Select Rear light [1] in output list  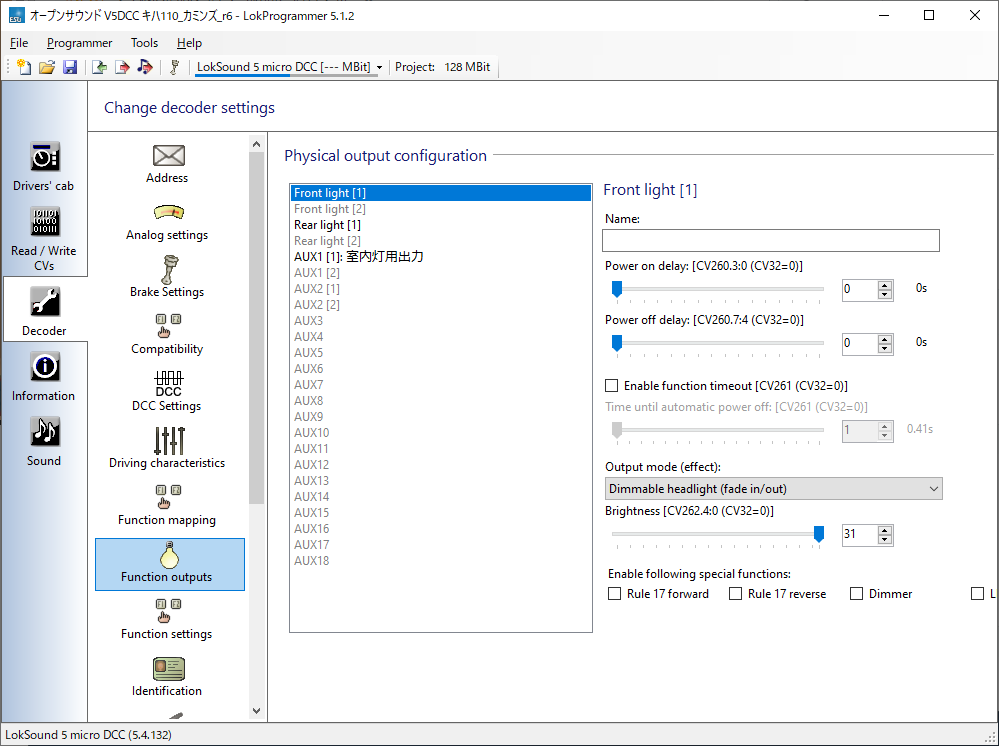point(441,225)
